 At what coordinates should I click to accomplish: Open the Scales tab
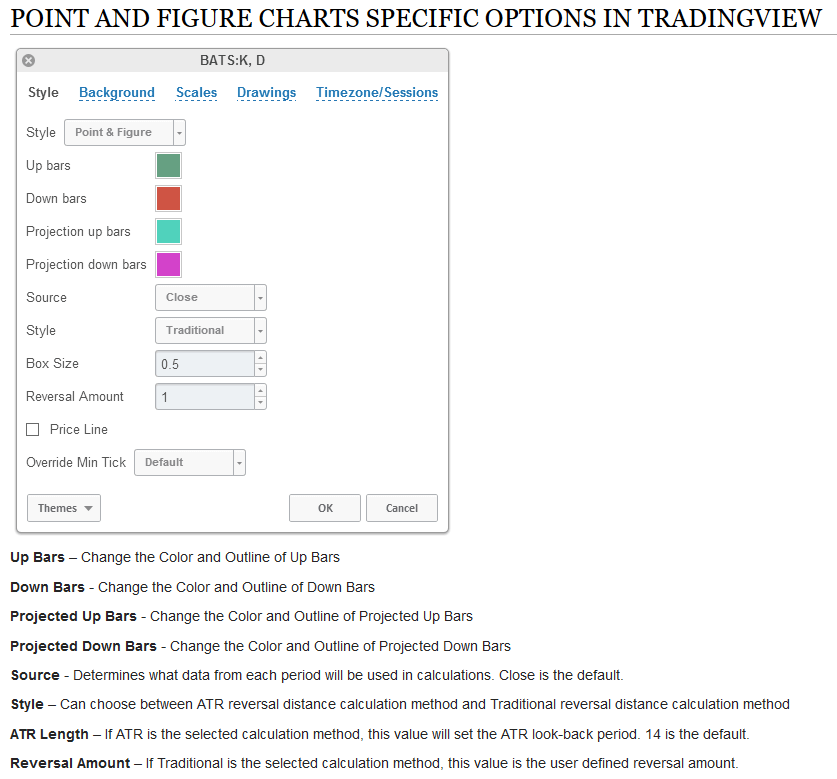pyautogui.click(x=196, y=93)
